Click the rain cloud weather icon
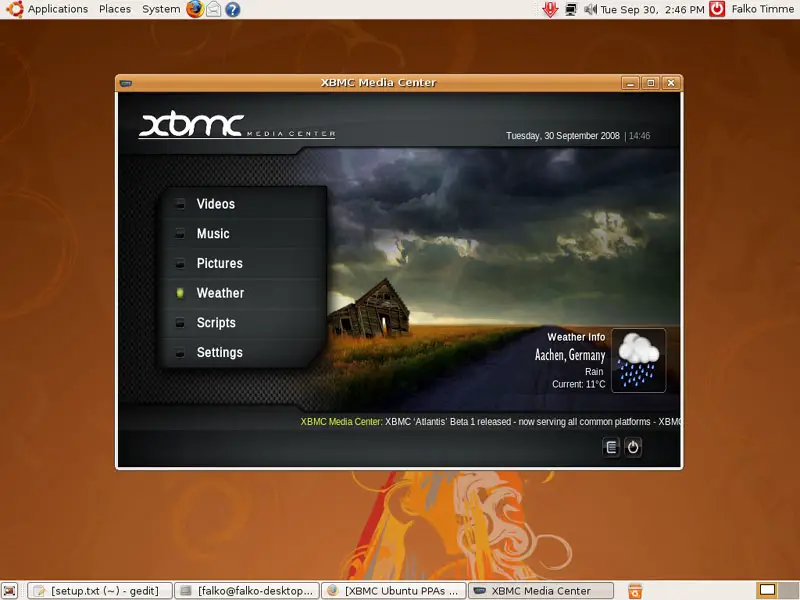The width and height of the screenshot is (800, 600). click(638, 360)
